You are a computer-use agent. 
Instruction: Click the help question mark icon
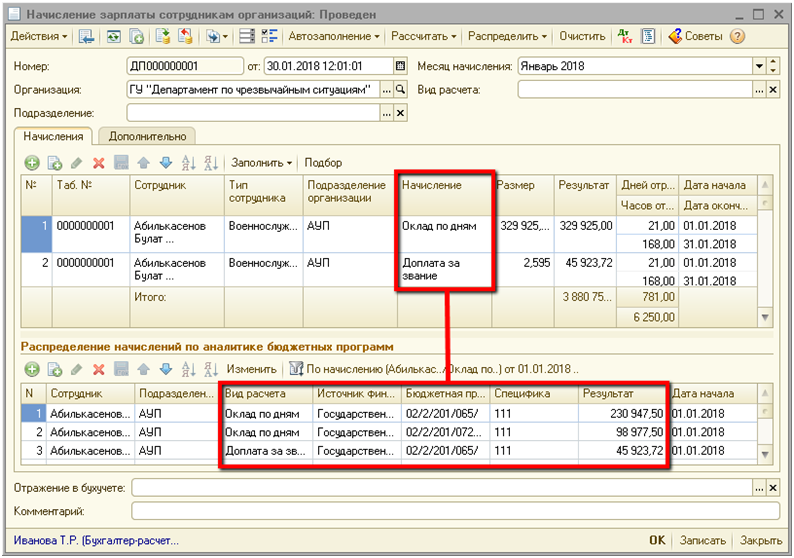click(x=738, y=37)
